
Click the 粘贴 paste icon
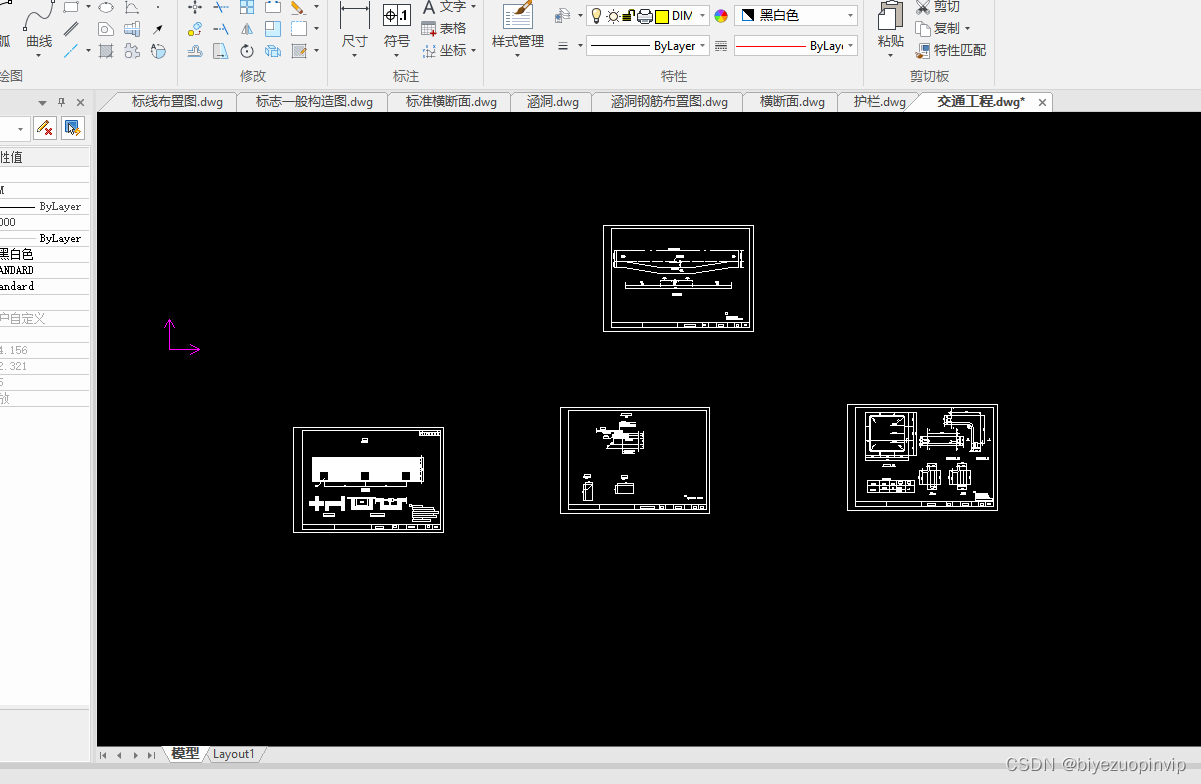[x=891, y=16]
